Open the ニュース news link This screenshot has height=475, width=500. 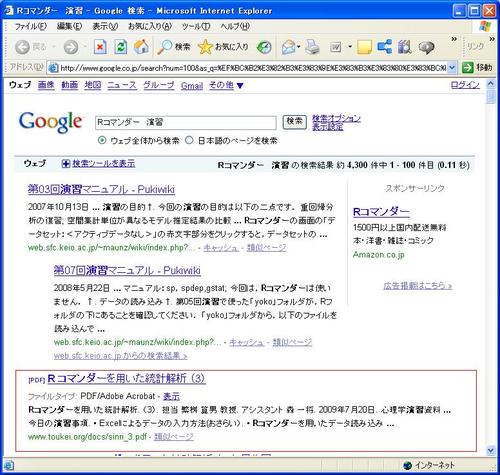pos(122,85)
